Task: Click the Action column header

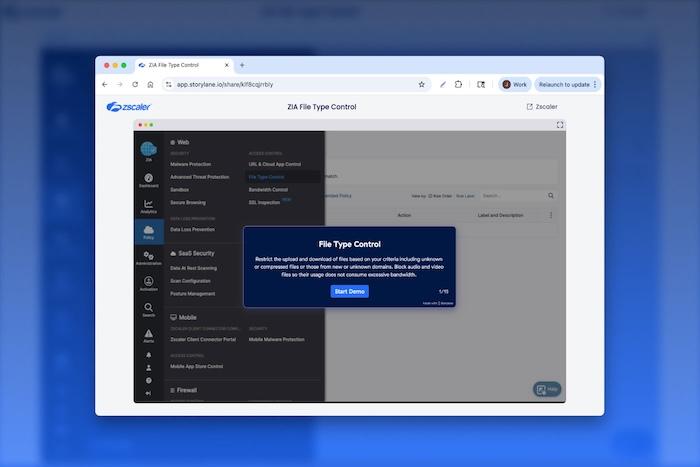Action: (404, 215)
